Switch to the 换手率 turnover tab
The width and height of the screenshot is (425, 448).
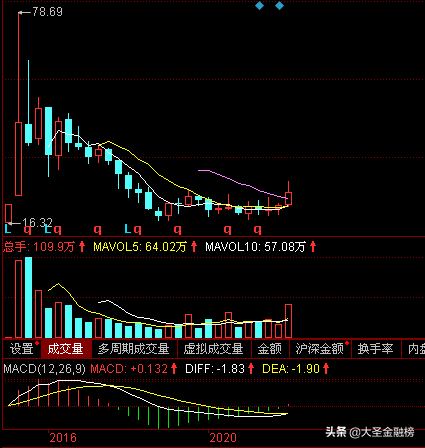pyautogui.click(x=376, y=349)
